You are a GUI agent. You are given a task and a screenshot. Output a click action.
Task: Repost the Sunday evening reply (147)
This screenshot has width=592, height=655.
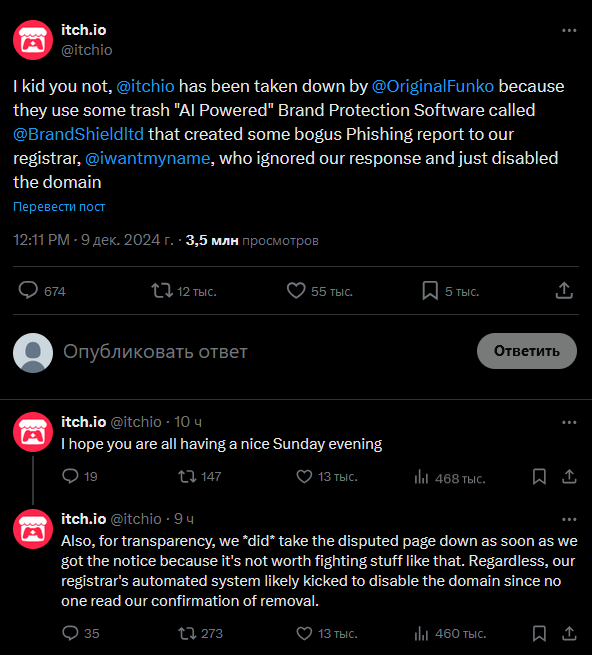(187, 477)
